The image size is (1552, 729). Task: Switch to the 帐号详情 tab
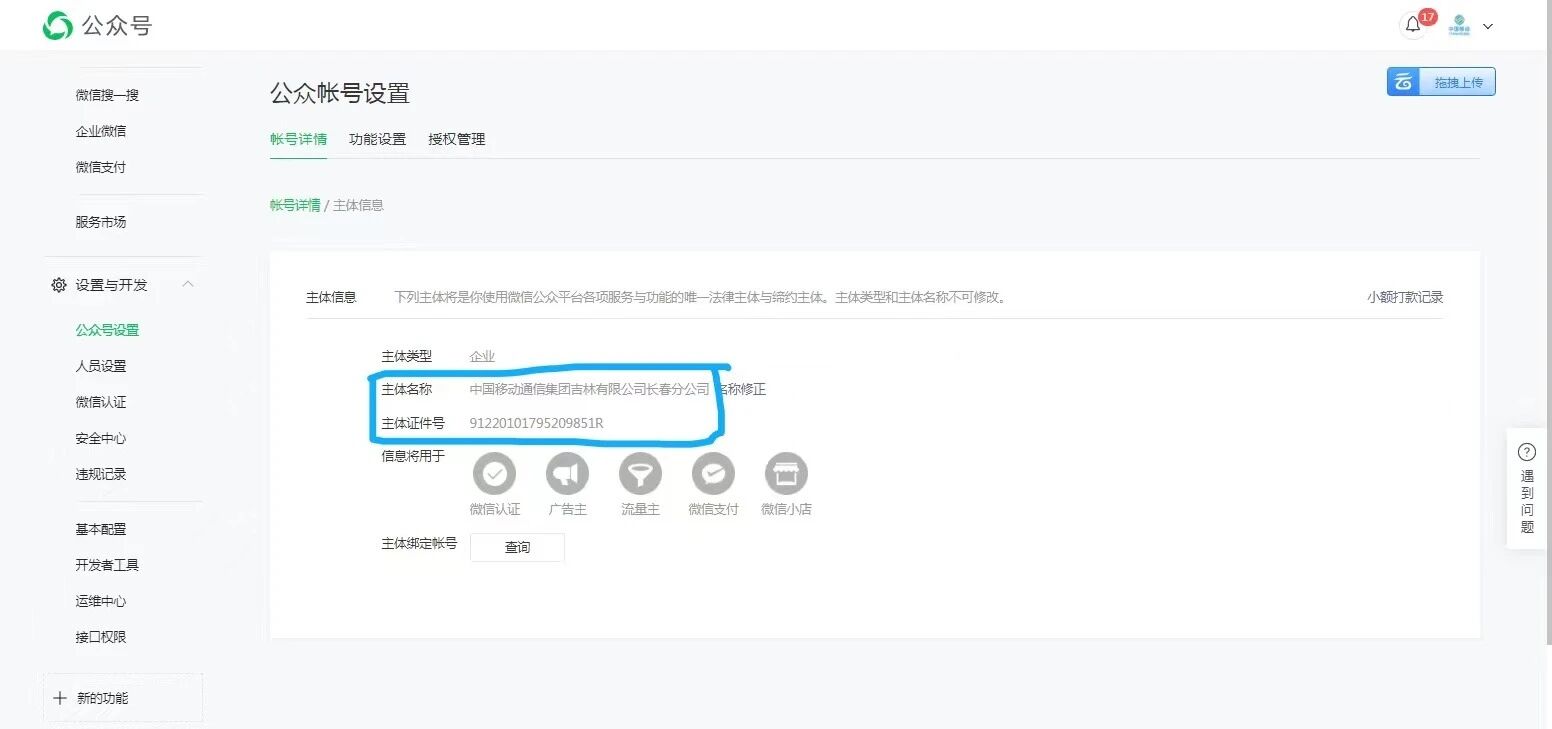pos(298,139)
